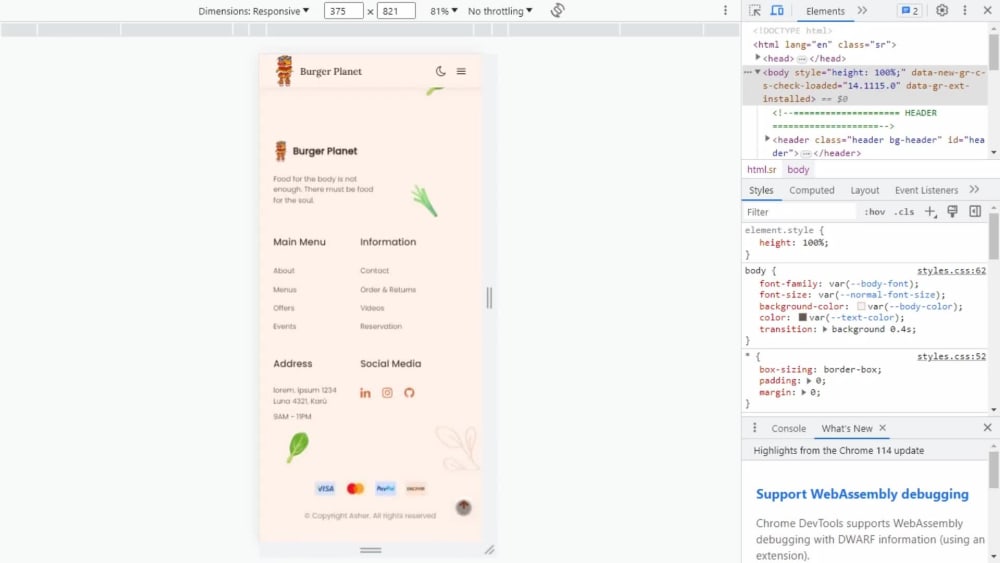Rotate the device viewport orientation
This screenshot has height=563, width=1000.
[557, 10]
